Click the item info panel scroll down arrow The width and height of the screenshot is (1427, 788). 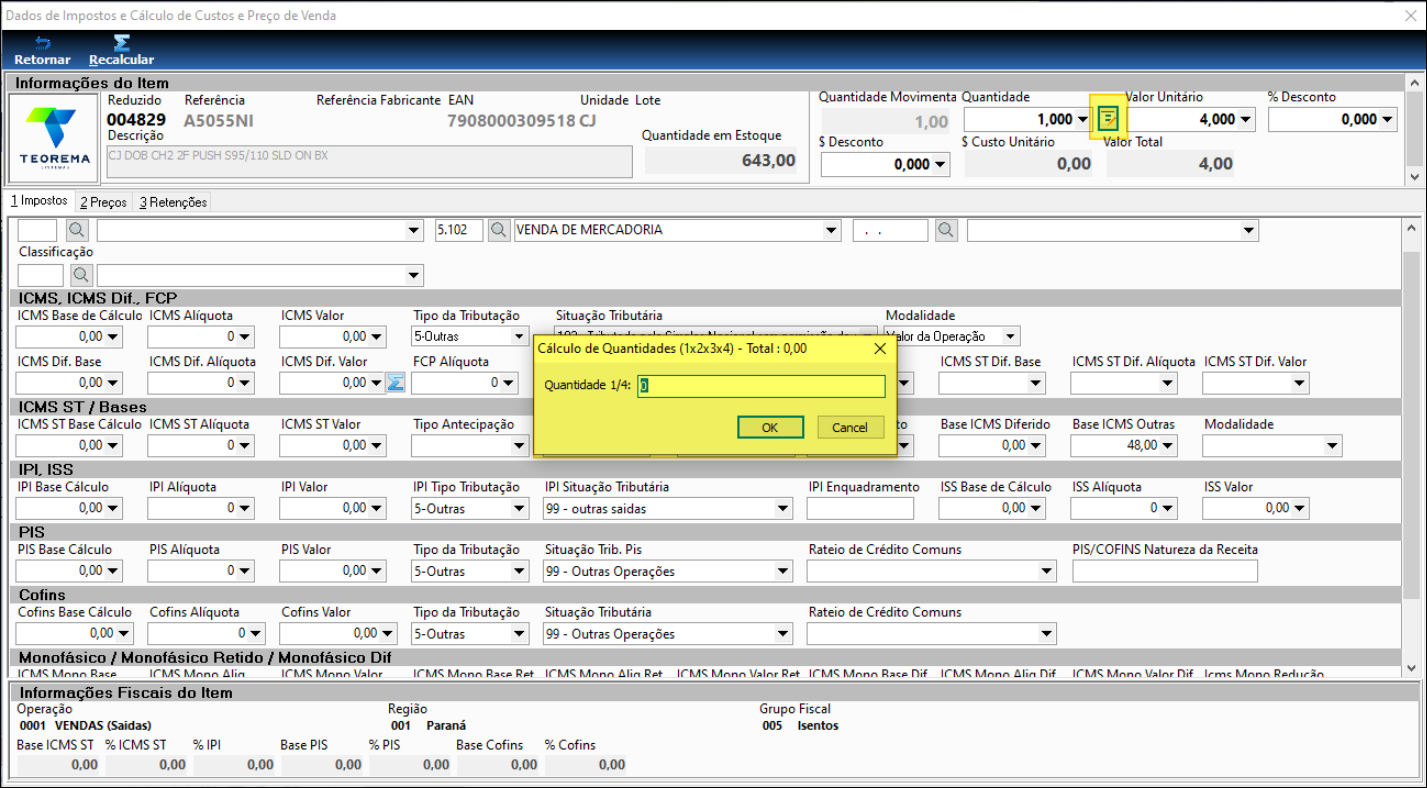point(1413,177)
